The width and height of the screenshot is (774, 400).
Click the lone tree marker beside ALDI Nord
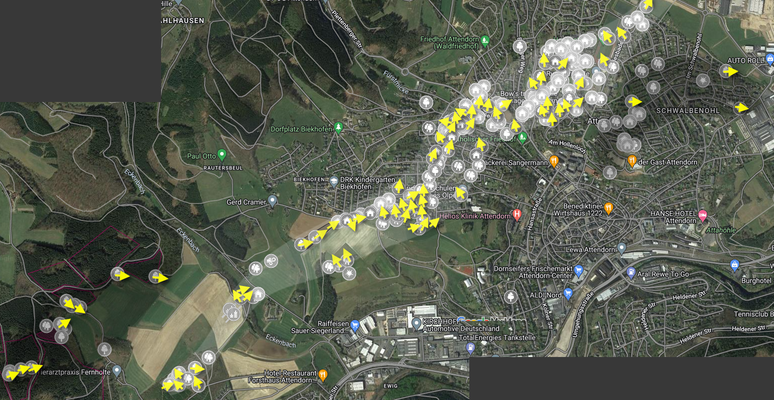[x=511, y=297]
